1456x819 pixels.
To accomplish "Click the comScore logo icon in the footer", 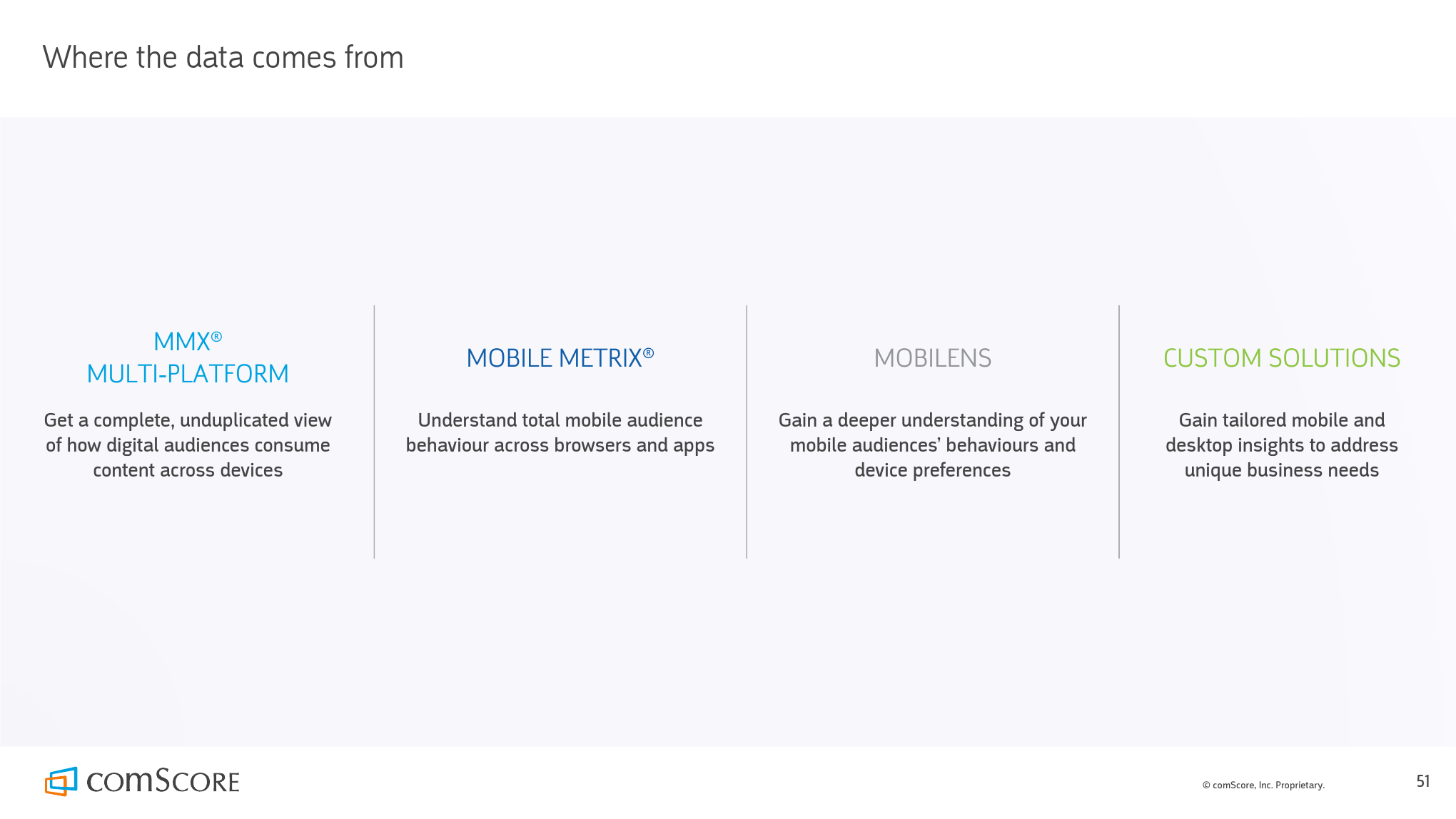I will pyautogui.click(x=61, y=781).
